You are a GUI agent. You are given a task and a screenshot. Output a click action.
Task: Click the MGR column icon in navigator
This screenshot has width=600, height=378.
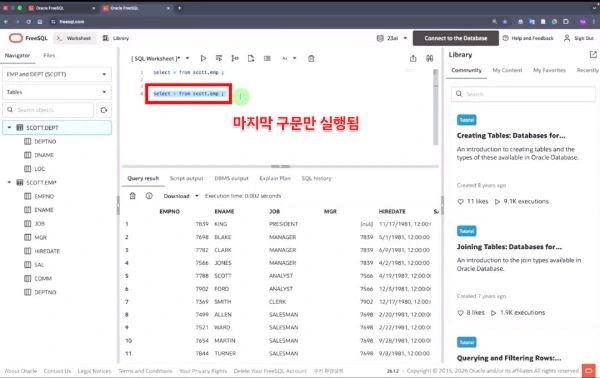coord(28,237)
